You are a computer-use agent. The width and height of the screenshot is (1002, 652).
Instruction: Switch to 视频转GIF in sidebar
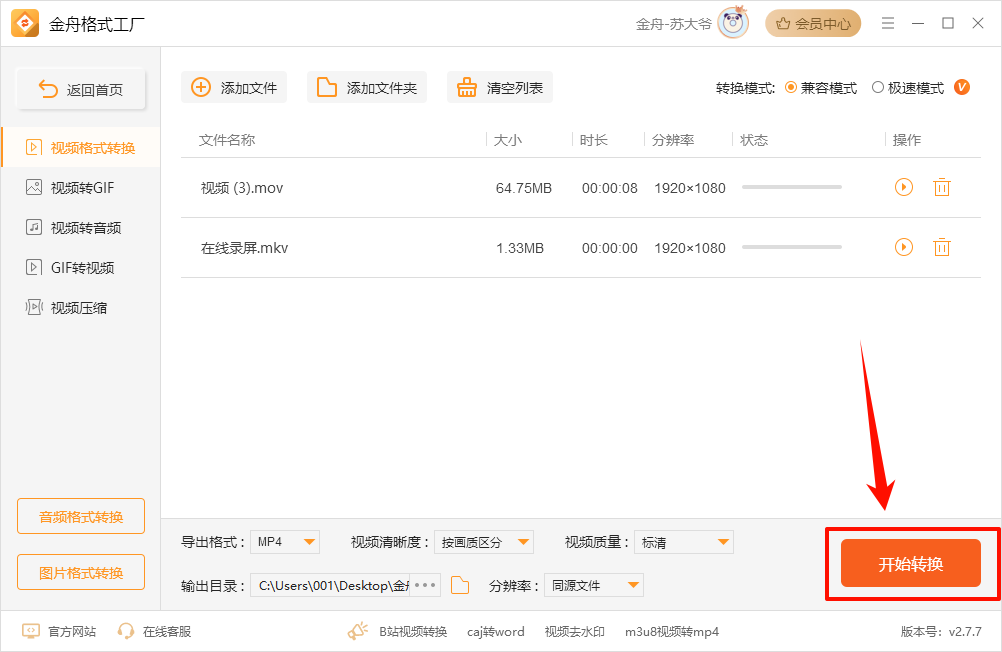(x=81, y=187)
